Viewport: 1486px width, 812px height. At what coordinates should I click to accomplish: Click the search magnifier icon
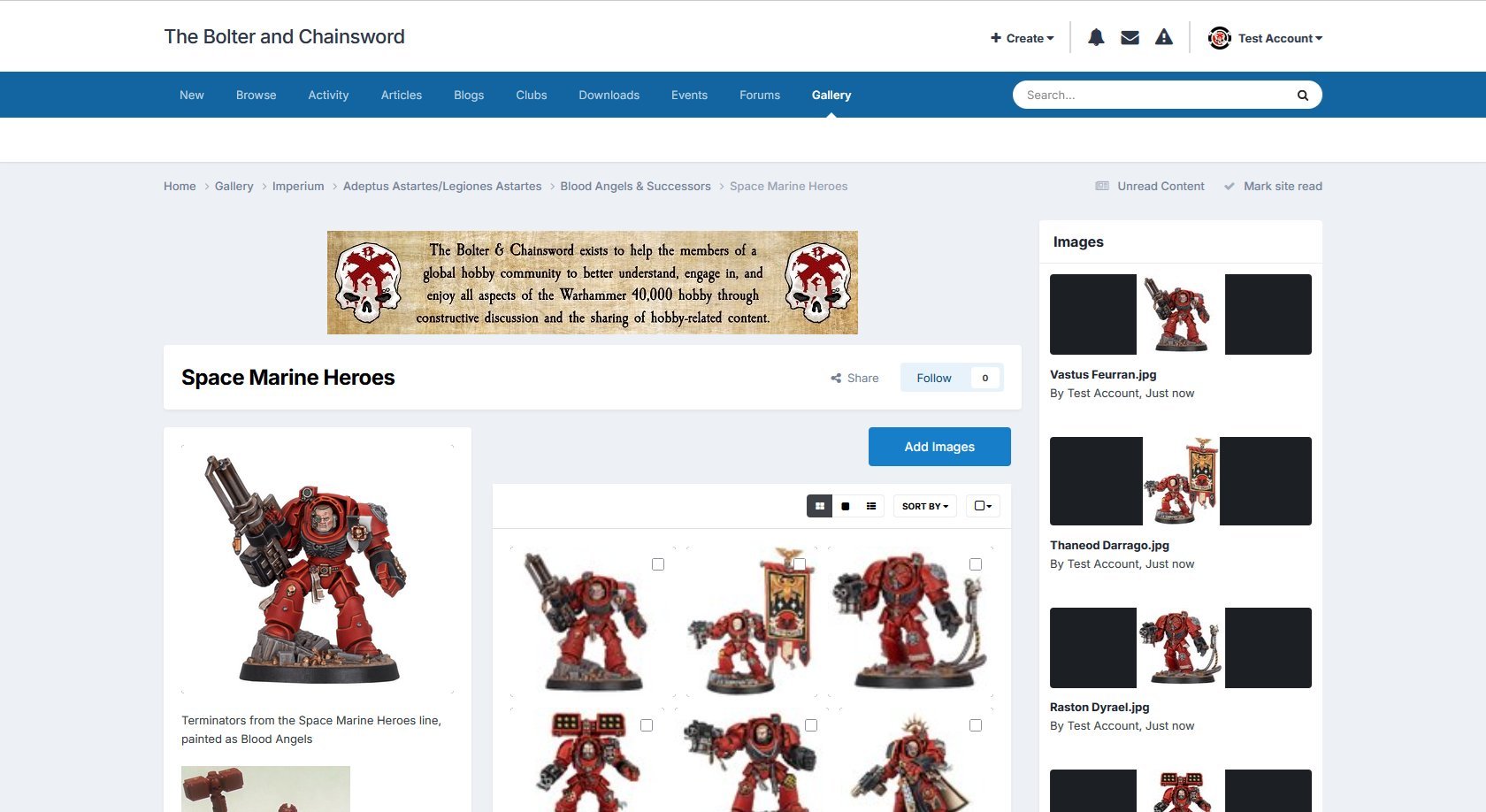tap(1302, 96)
